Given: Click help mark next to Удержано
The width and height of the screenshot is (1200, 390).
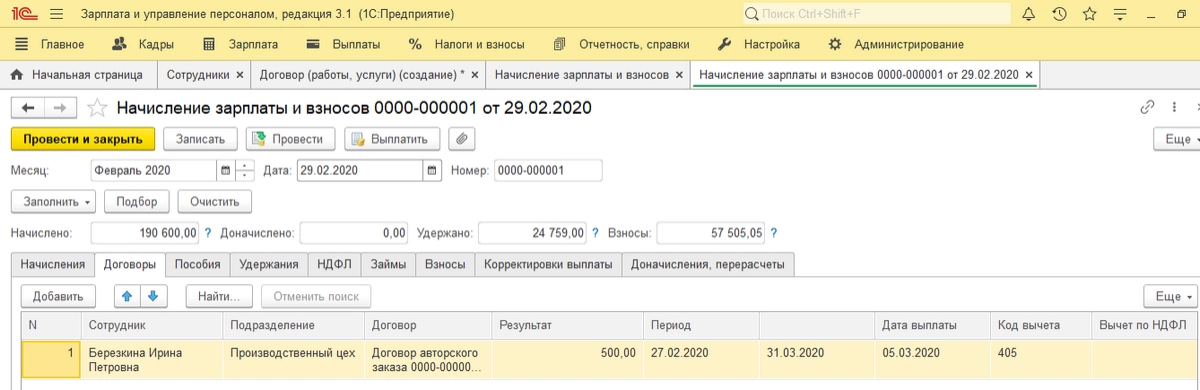Looking at the screenshot, I should 595,233.
